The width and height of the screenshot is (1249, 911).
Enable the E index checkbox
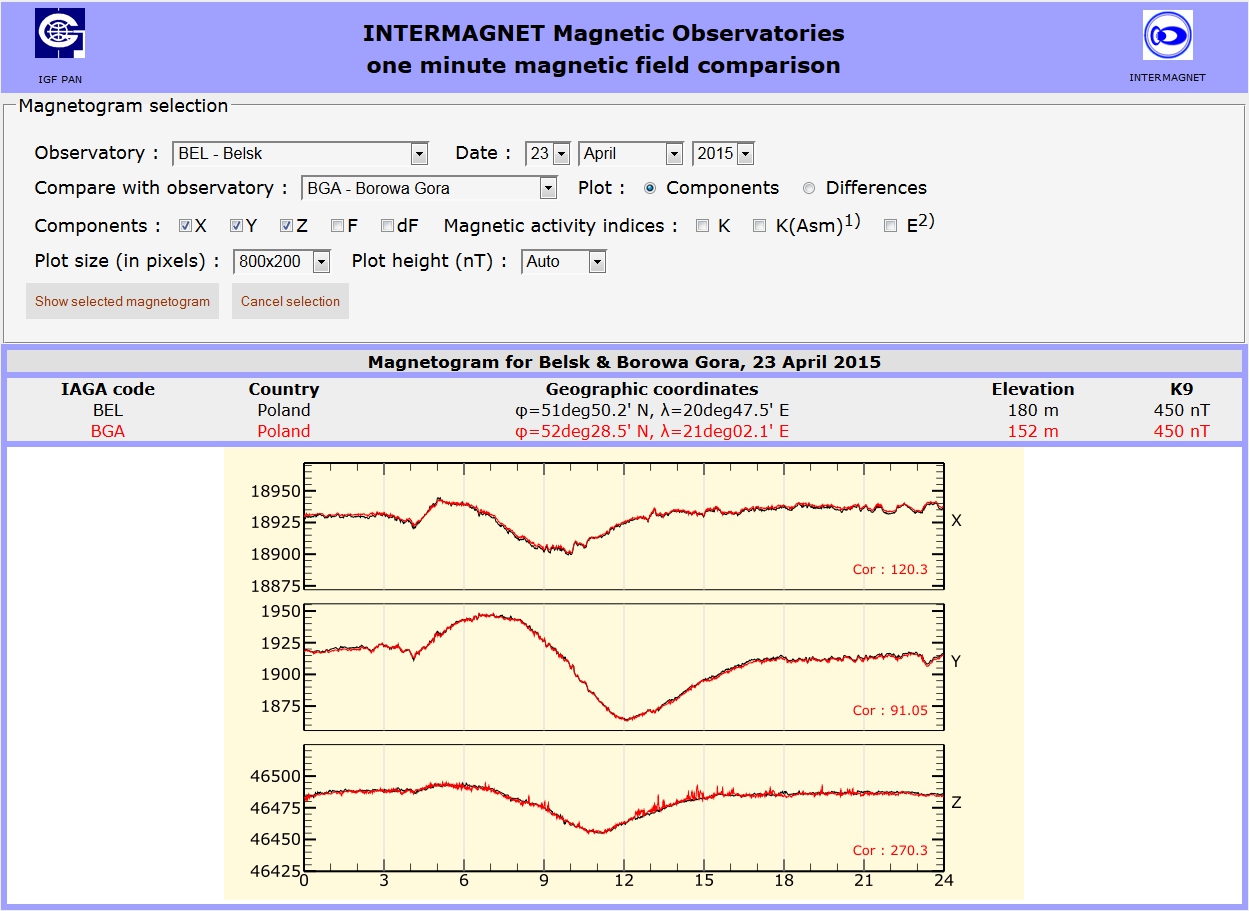click(890, 226)
